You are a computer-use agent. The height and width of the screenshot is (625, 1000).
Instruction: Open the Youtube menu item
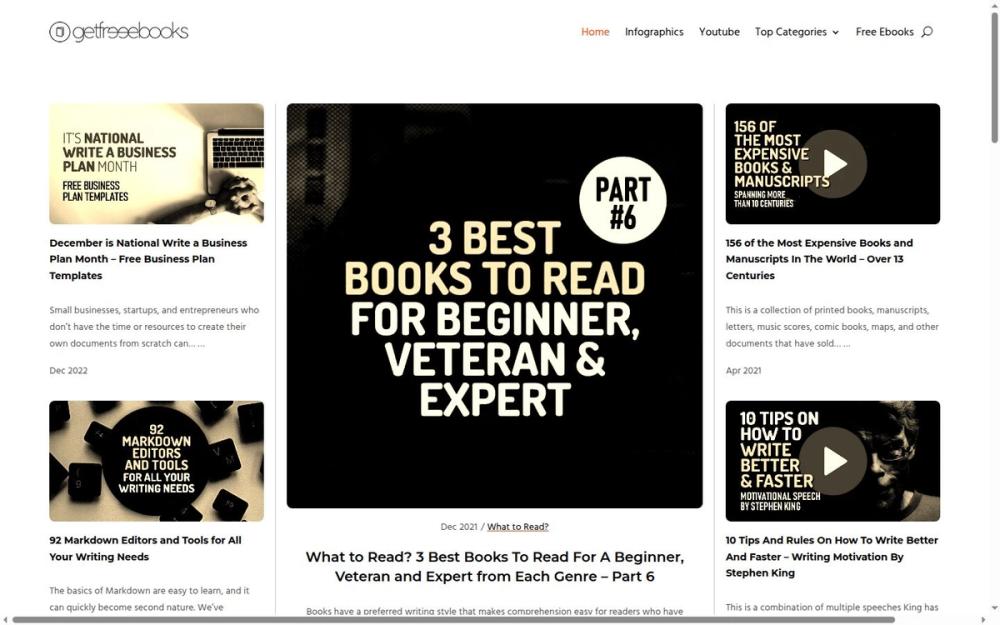tap(719, 32)
